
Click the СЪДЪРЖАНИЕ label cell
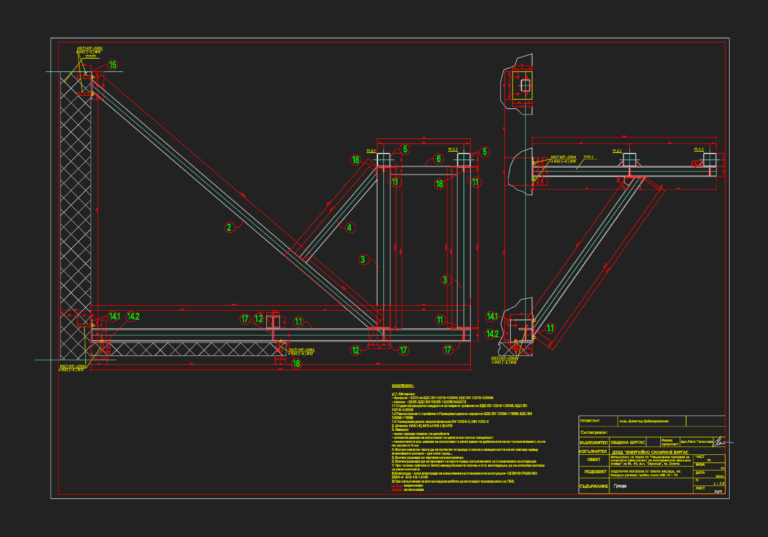click(594, 486)
